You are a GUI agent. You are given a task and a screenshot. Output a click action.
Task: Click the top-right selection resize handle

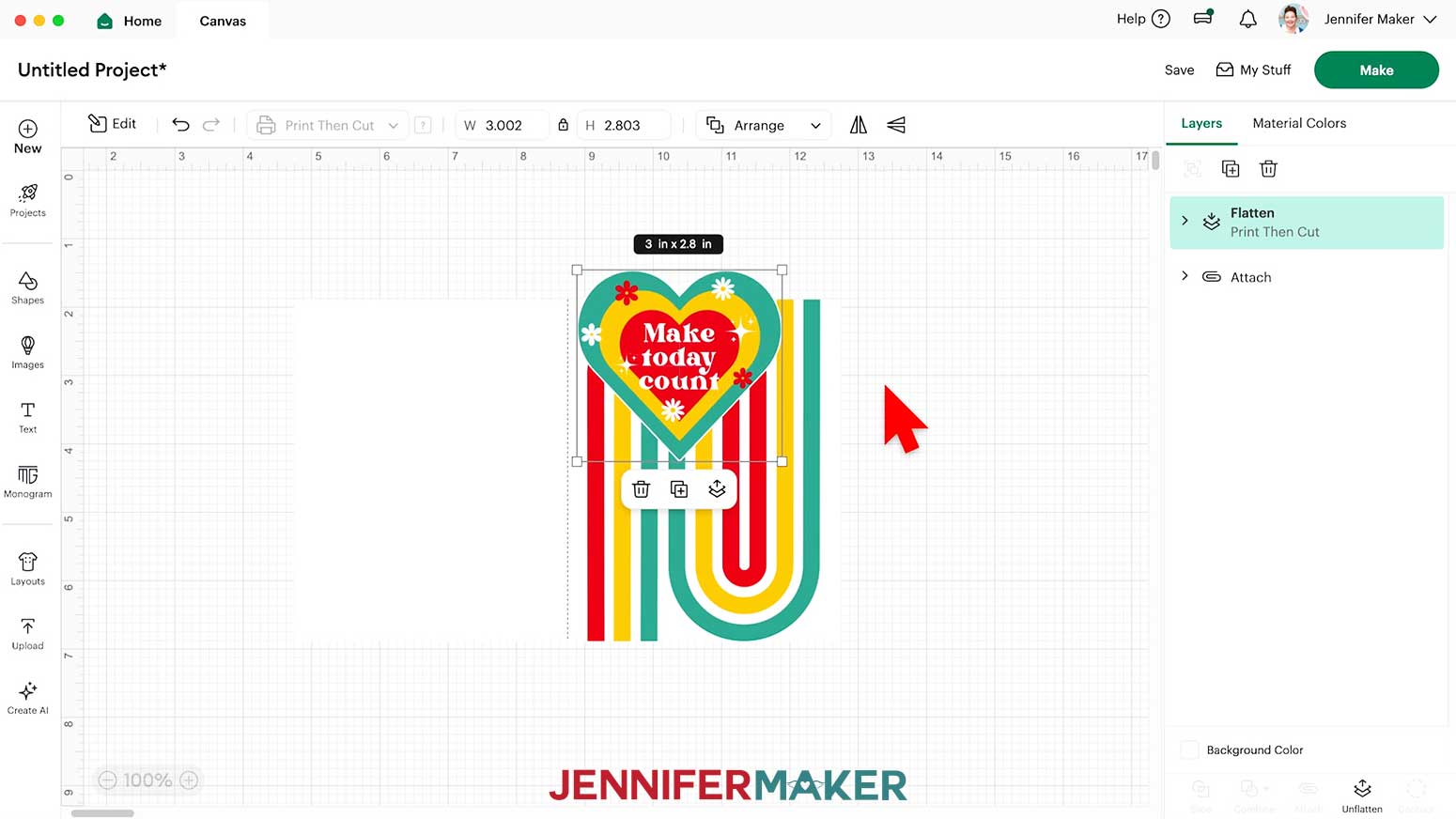pyautogui.click(x=782, y=270)
